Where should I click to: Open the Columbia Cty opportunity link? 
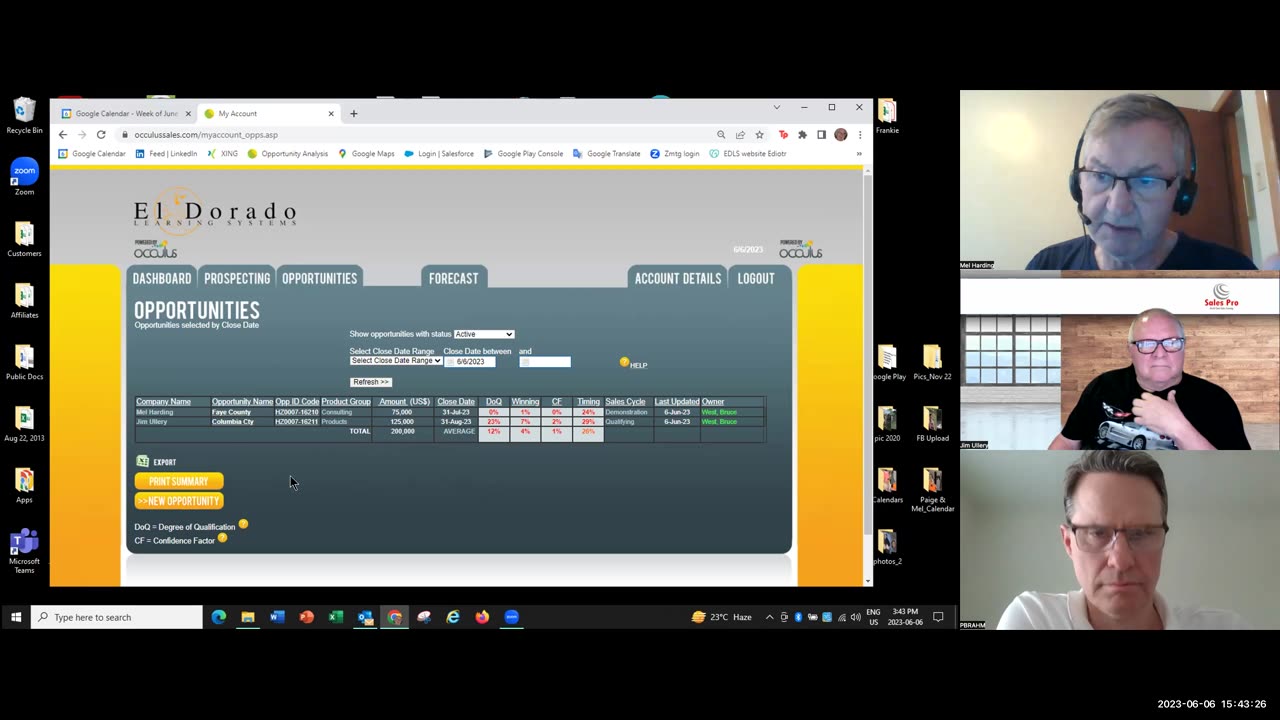[x=233, y=422]
